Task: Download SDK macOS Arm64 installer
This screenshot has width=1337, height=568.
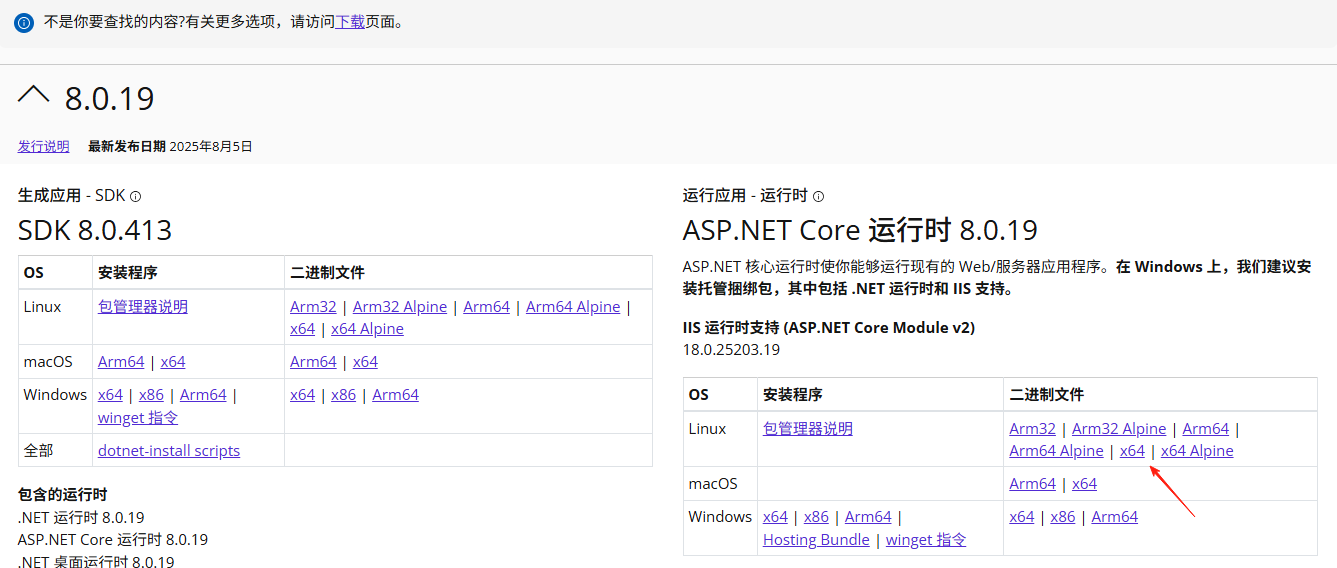Action: coord(121,362)
